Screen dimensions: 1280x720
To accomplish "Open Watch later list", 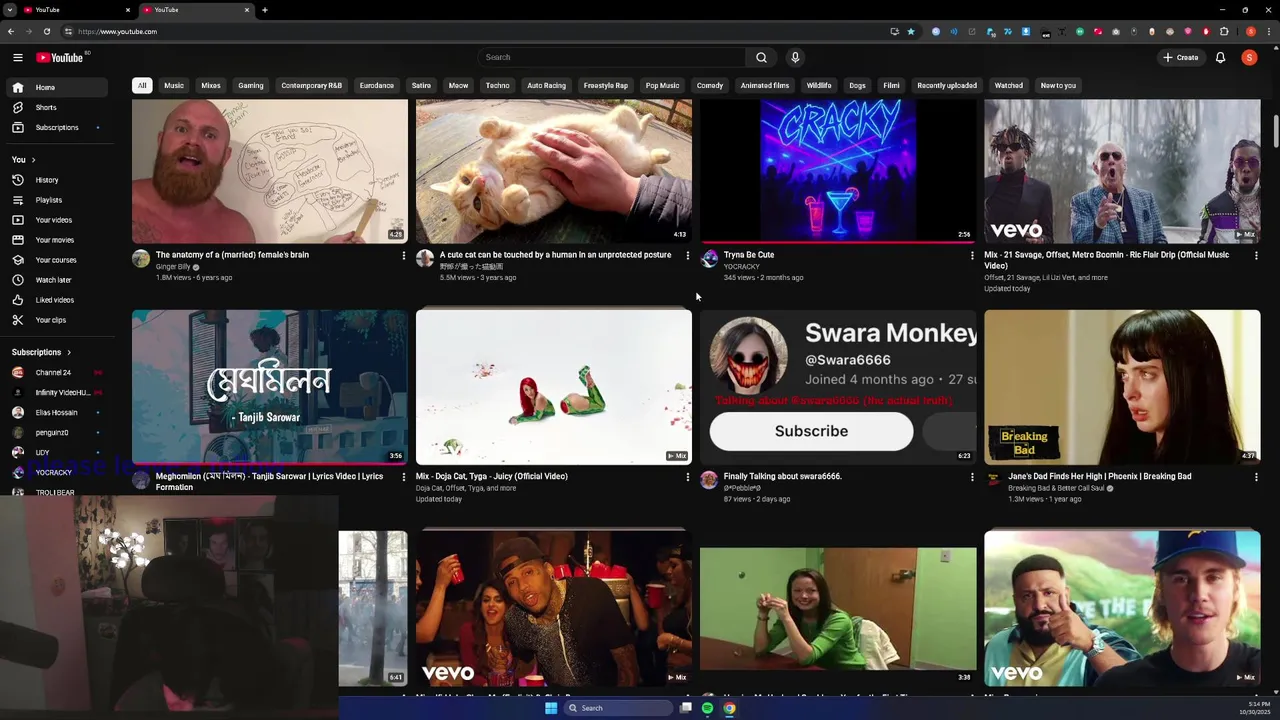I will tap(57, 280).
